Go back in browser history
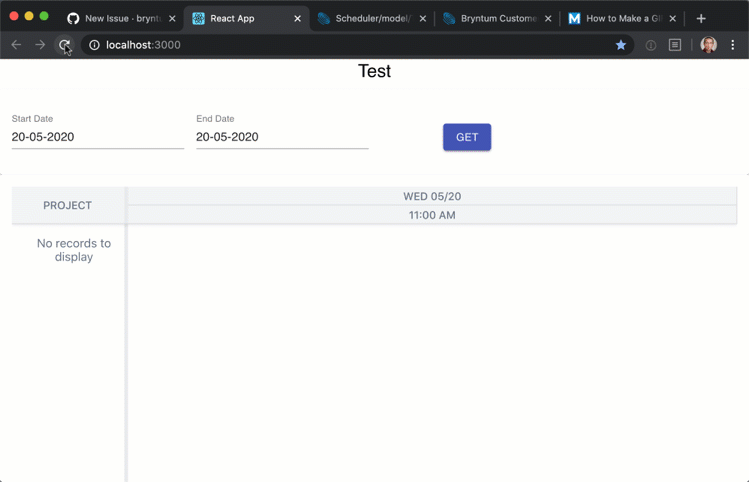 click(16, 45)
